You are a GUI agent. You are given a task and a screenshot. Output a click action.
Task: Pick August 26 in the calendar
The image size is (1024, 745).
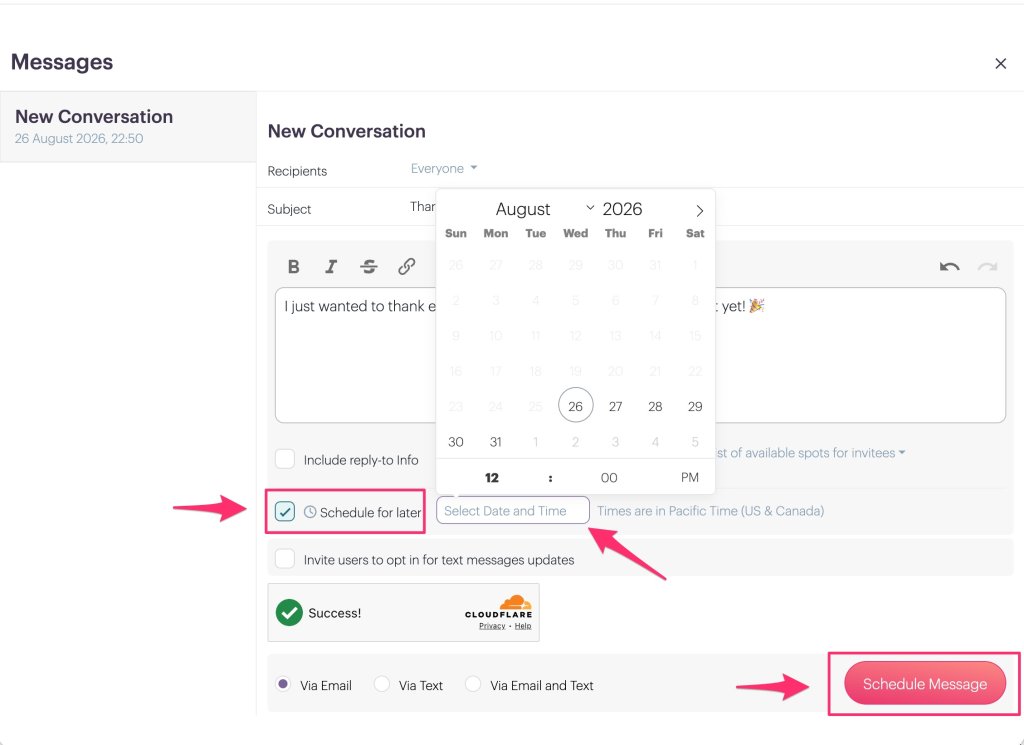[x=575, y=405]
